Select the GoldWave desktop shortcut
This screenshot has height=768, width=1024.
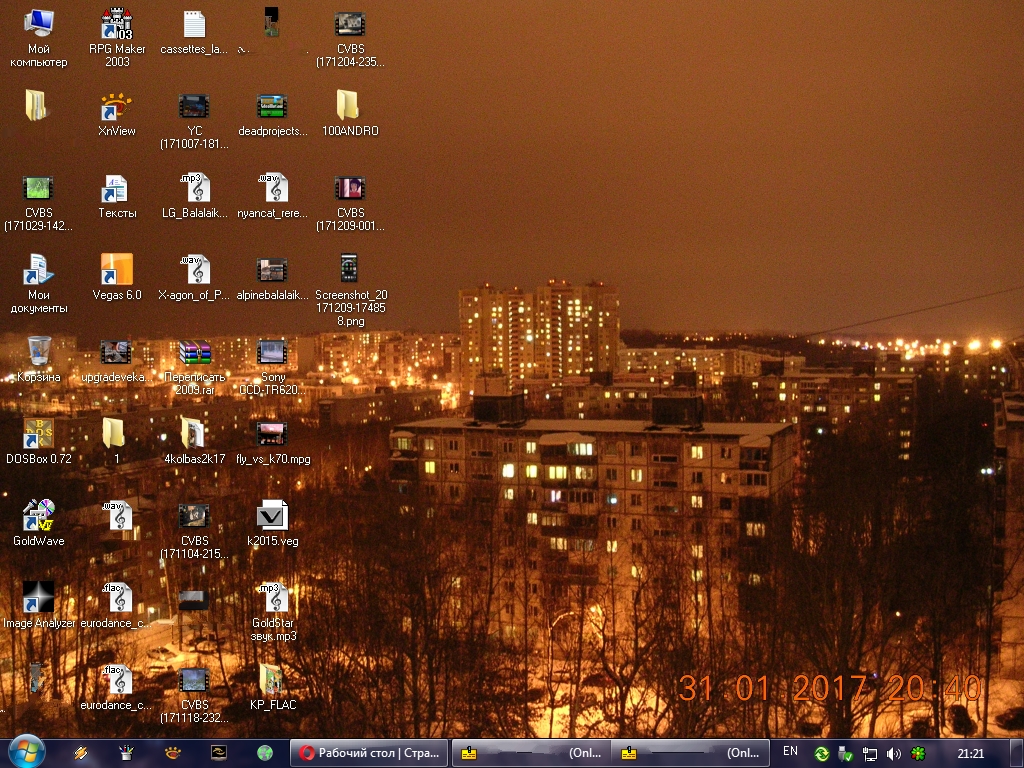tap(38, 515)
